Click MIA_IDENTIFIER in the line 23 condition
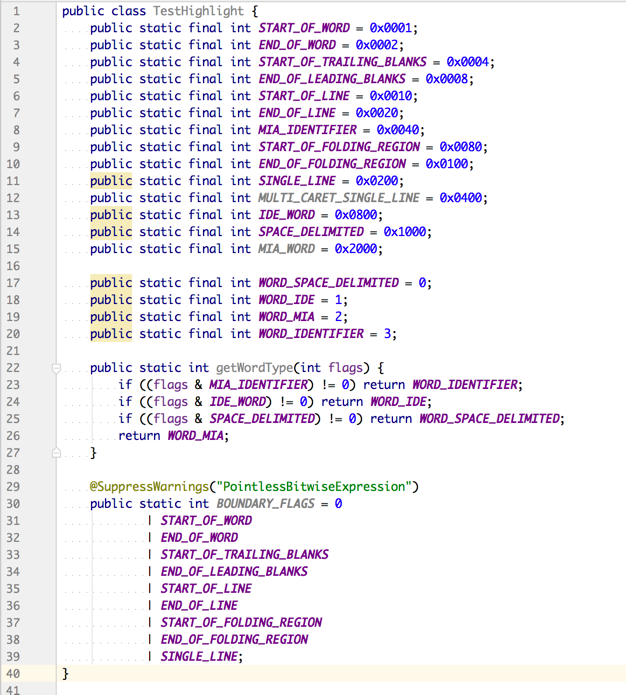626x695 pixels. pyautogui.click(x=259, y=385)
